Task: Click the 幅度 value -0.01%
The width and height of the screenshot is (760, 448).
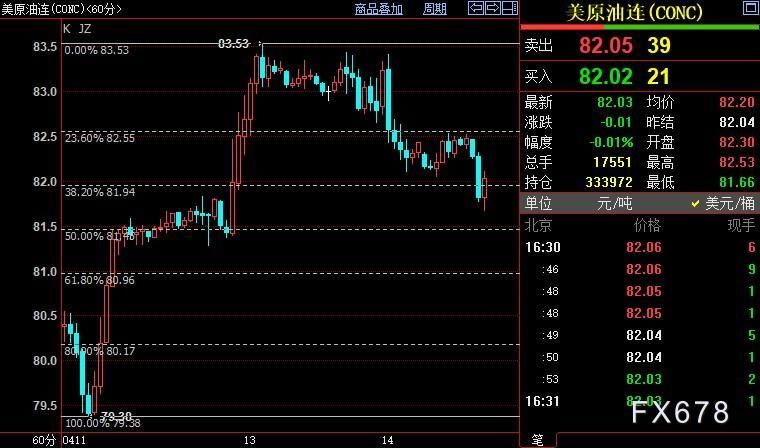Action: coord(611,142)
